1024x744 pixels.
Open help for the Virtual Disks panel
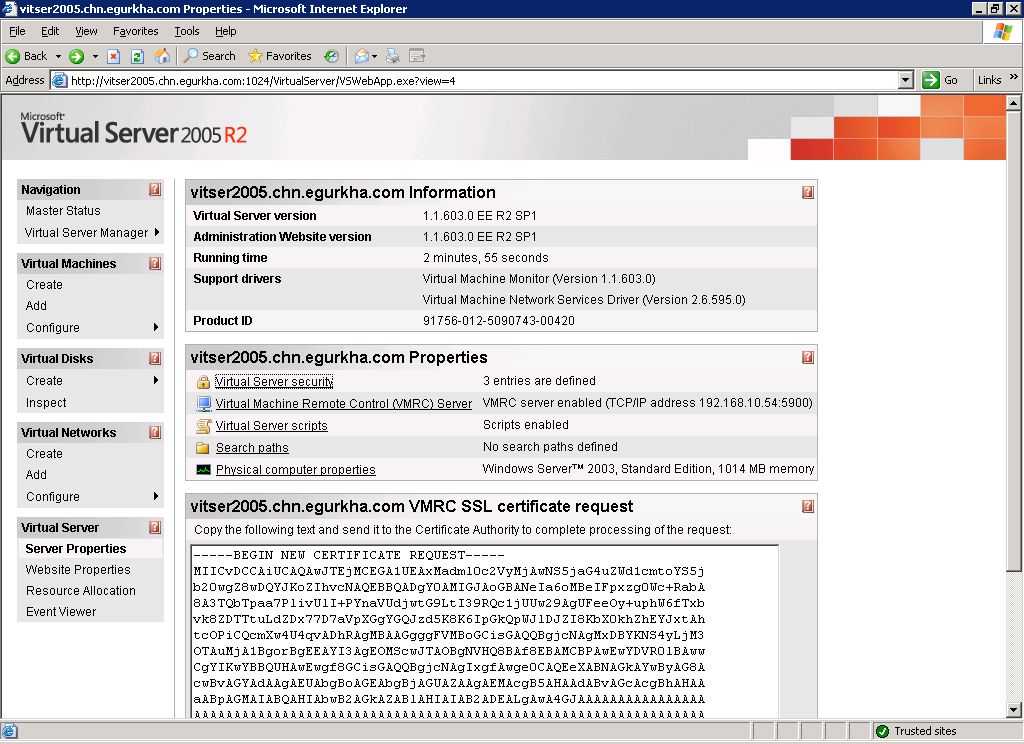pyautogui.click(x=155, y=358)
